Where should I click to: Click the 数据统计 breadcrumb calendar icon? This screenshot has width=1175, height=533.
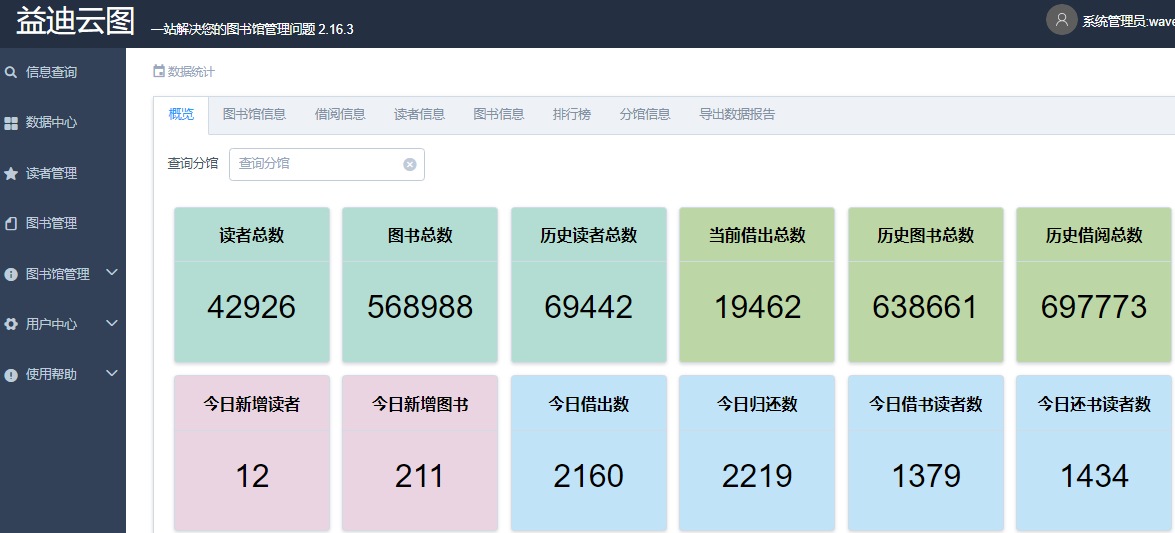tap(159, 71)
